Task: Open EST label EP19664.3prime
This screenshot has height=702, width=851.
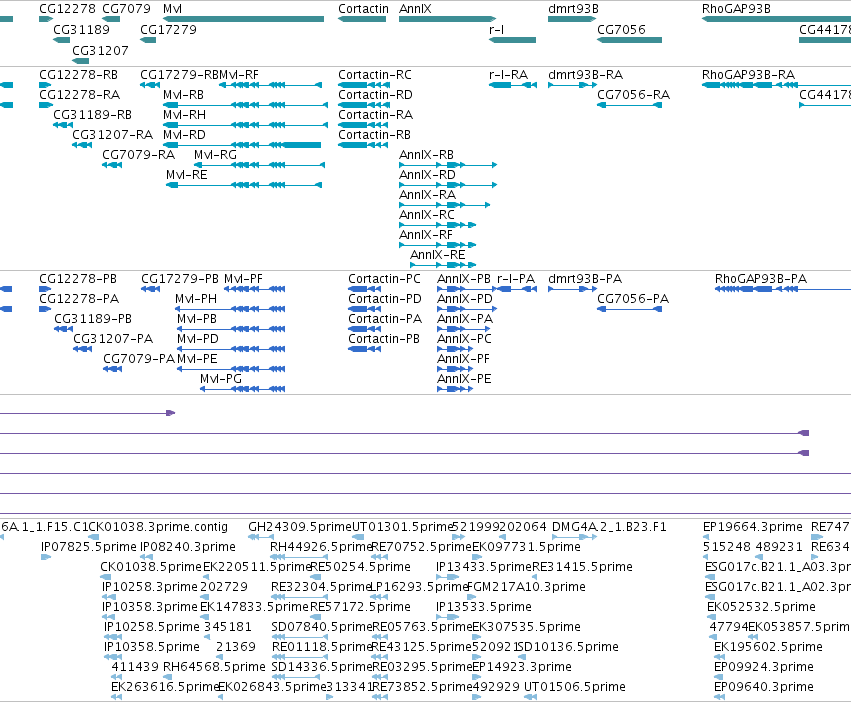Action: pyautogui.click(x=752, y=527)
